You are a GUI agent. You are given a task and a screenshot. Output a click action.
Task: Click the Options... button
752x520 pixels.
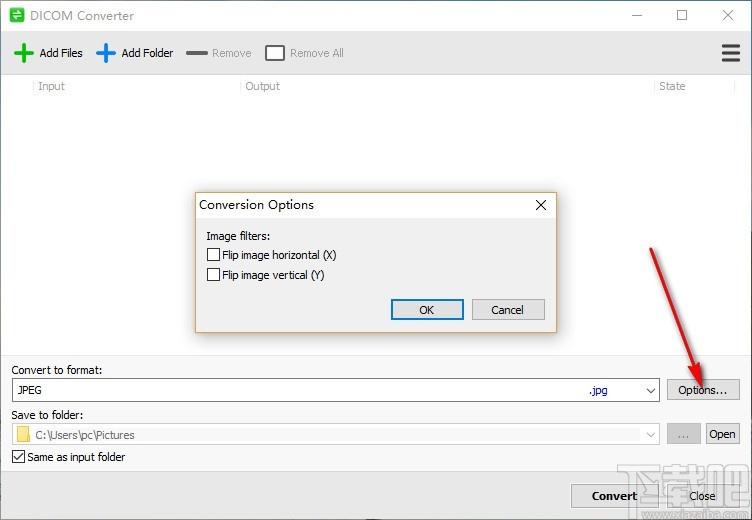[703, 390]
